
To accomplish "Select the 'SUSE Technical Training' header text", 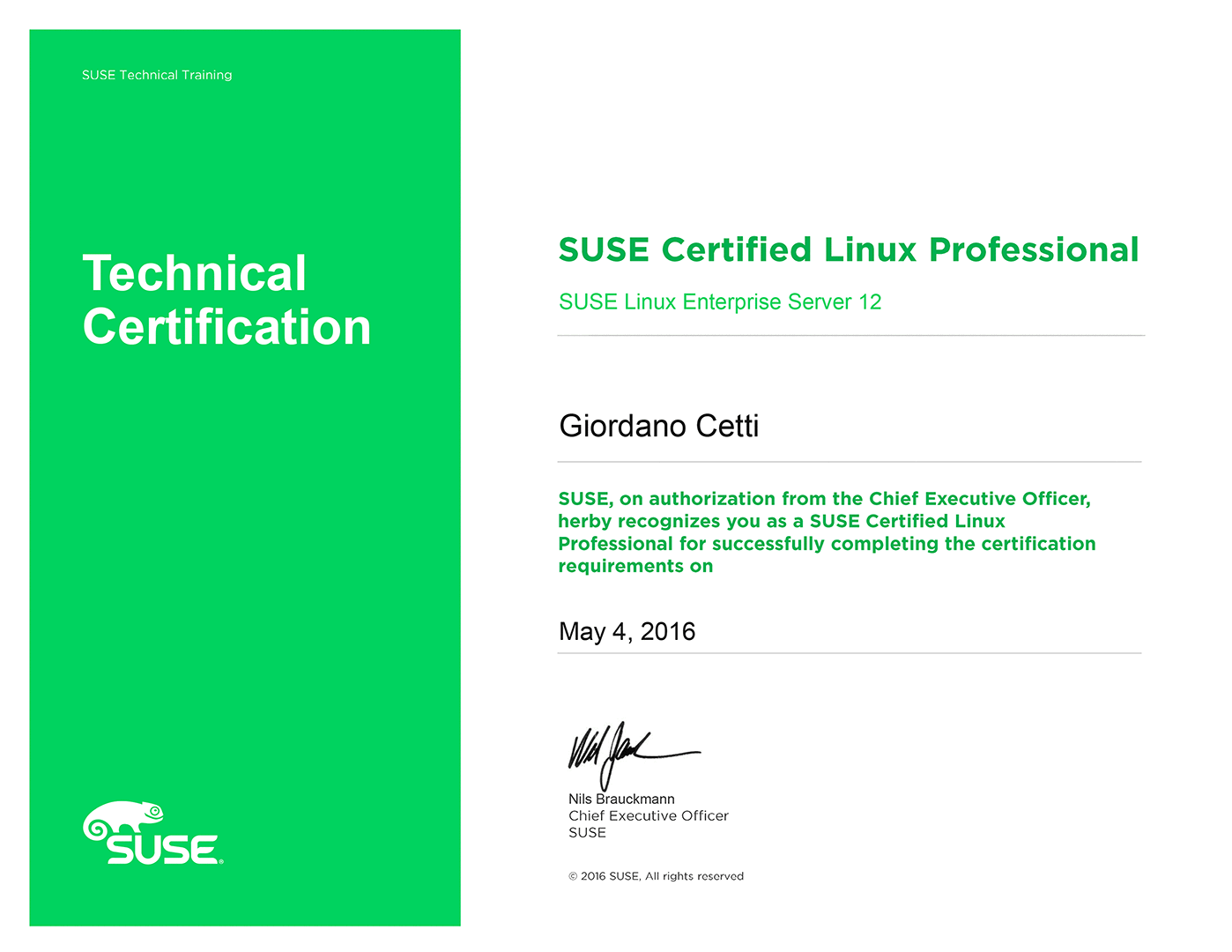I will pyautogui.click(x=157, y=75).
